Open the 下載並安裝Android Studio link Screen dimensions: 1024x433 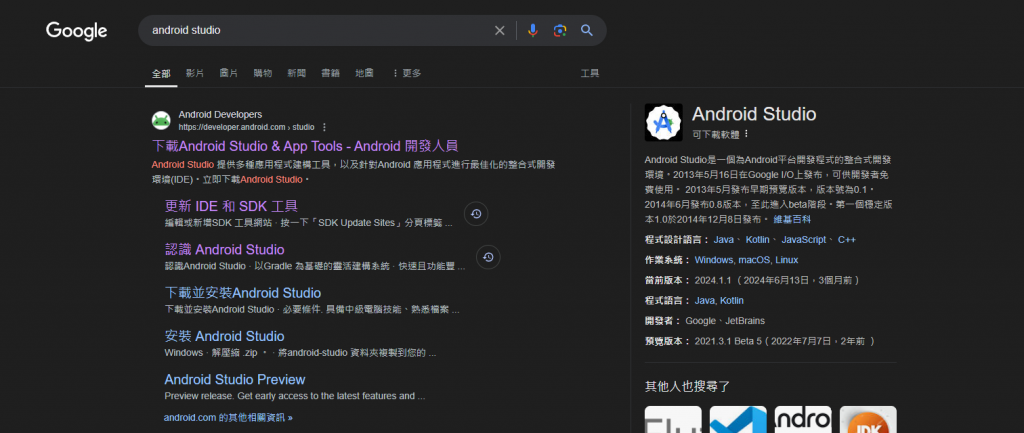243,293
